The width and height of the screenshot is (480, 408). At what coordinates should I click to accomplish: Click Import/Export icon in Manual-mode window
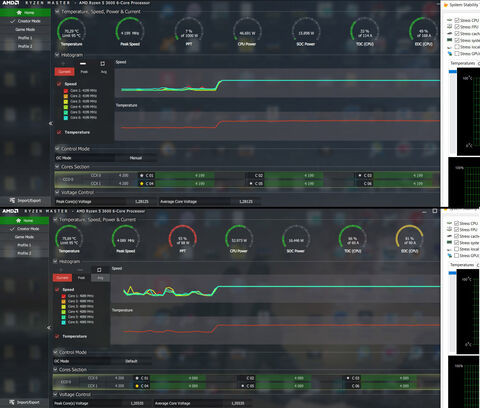[12, 200]
